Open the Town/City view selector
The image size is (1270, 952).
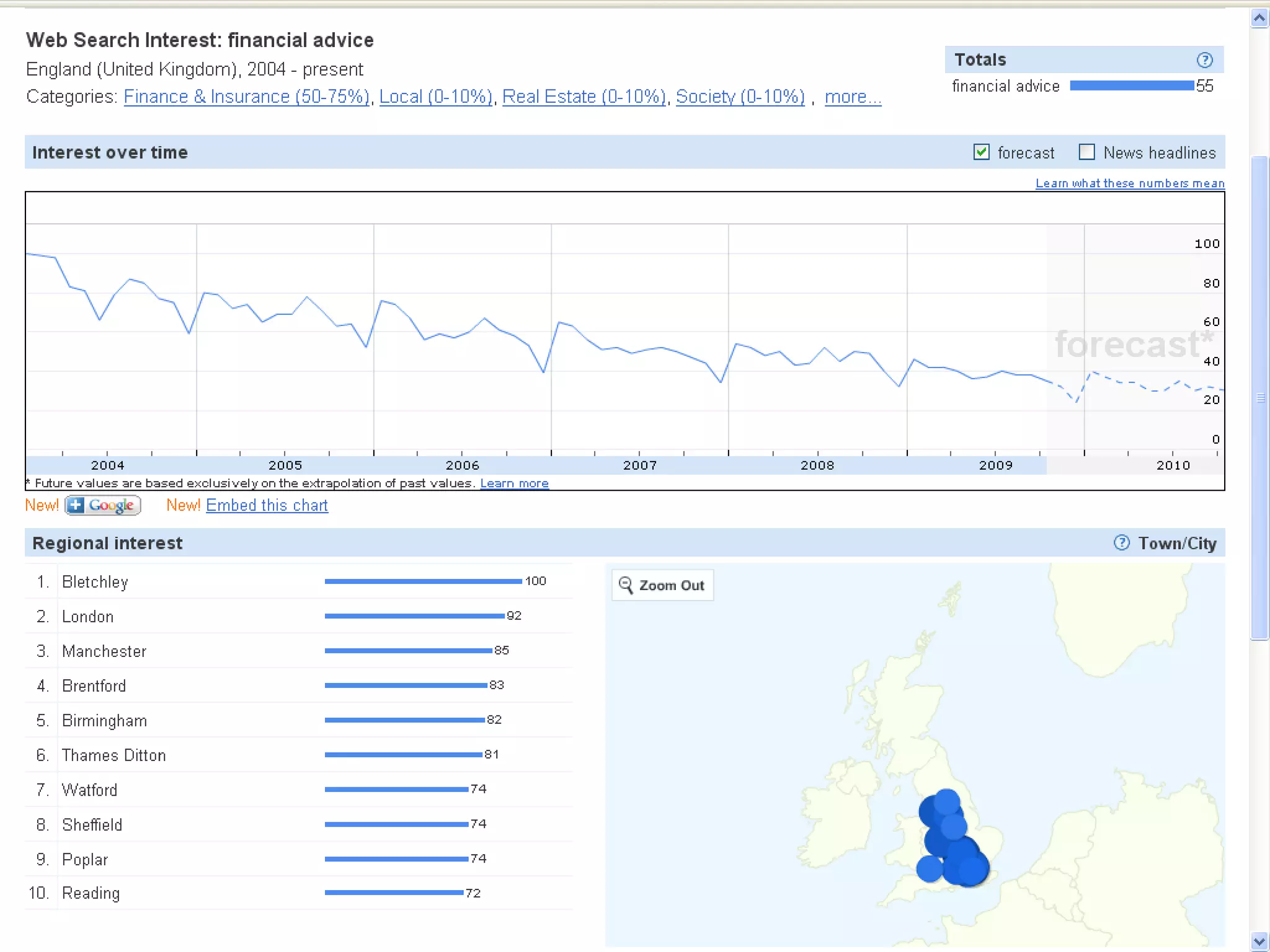tap(1177, 544)
